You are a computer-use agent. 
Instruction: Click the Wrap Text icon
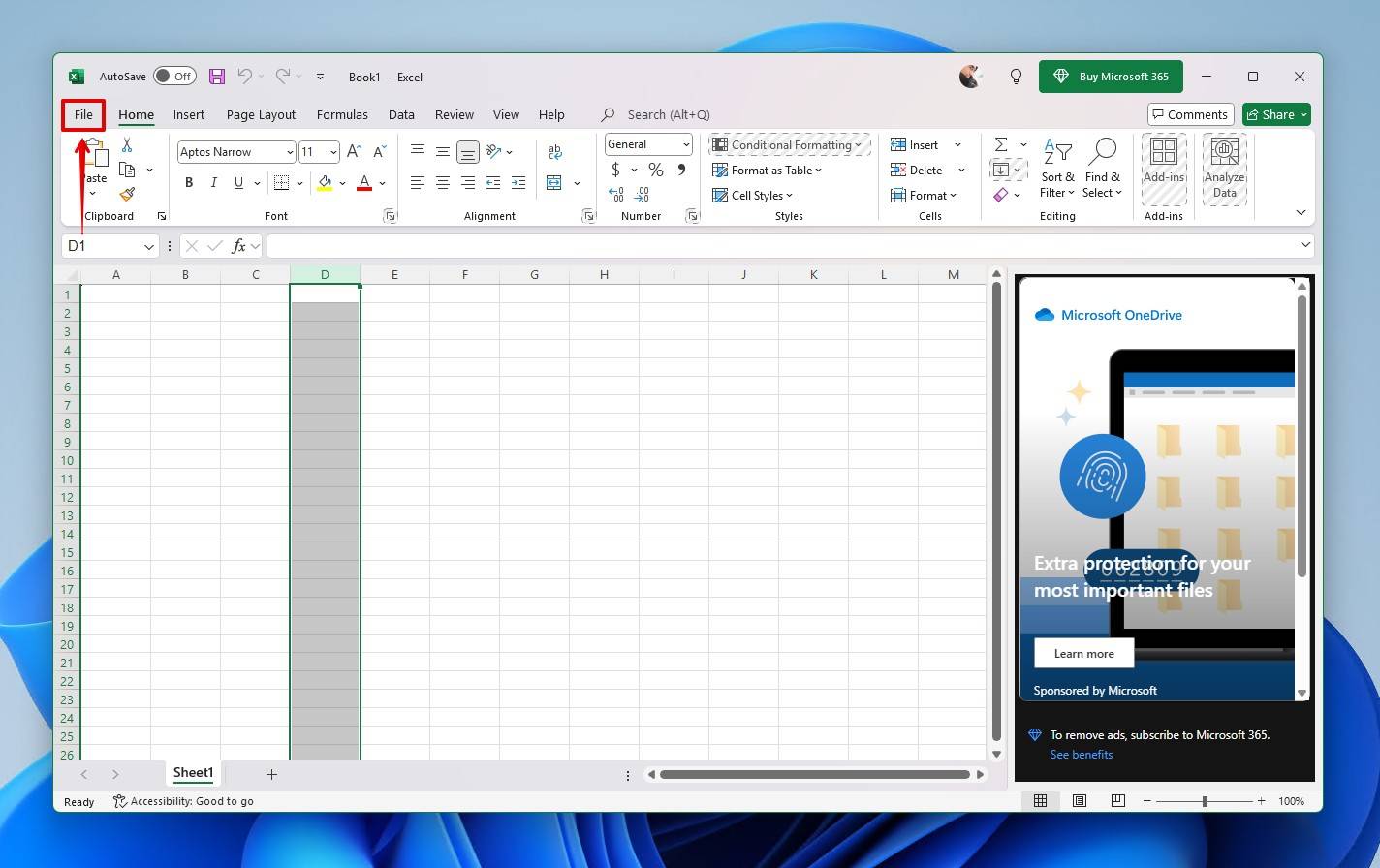coord(554,151)
